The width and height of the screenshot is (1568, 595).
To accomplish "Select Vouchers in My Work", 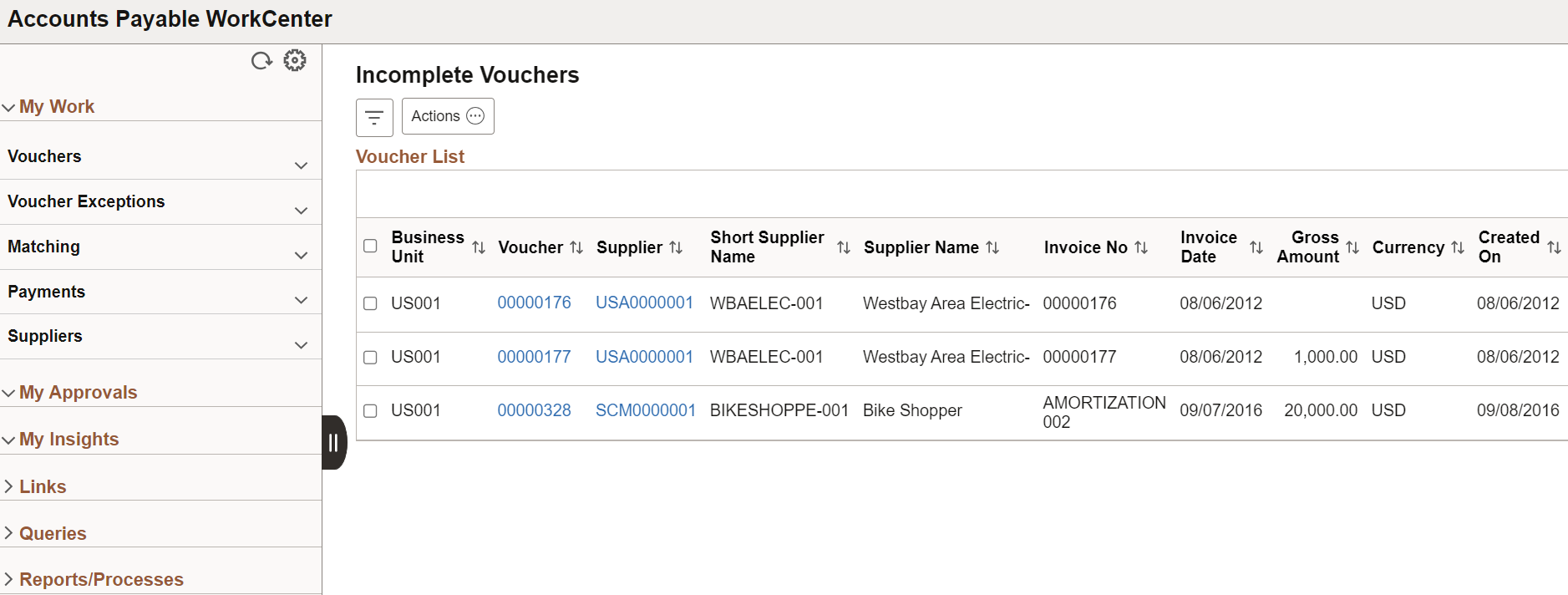I will (x=44, y=156).
